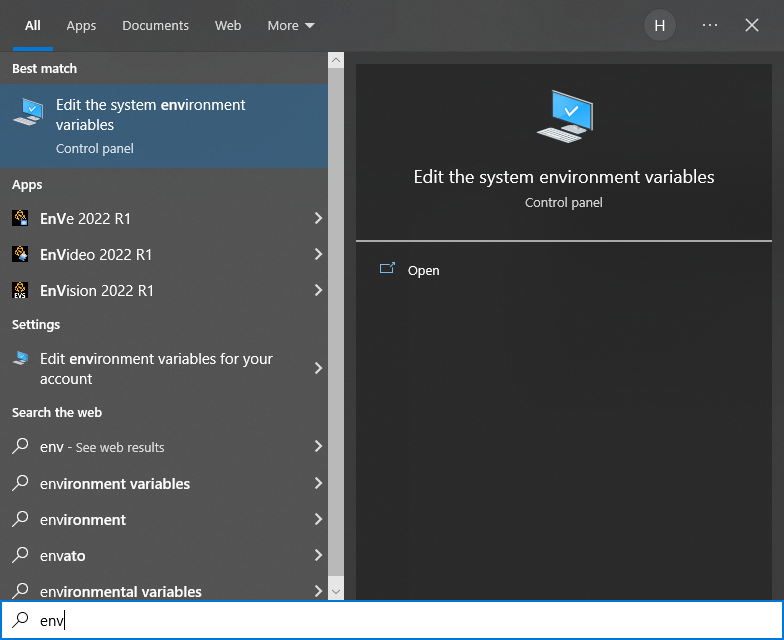Click the results scrollbar up arrow

pos(336,60)
